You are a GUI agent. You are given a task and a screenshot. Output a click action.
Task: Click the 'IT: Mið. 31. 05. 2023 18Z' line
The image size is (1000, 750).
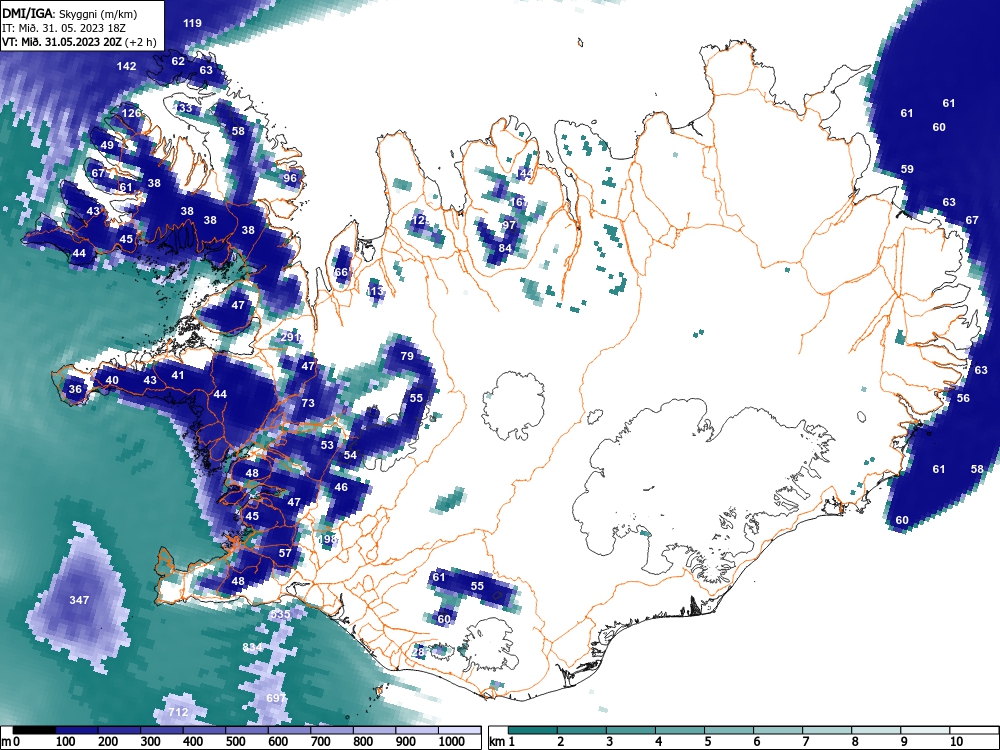pyautogui.click(x=64, y=28)
